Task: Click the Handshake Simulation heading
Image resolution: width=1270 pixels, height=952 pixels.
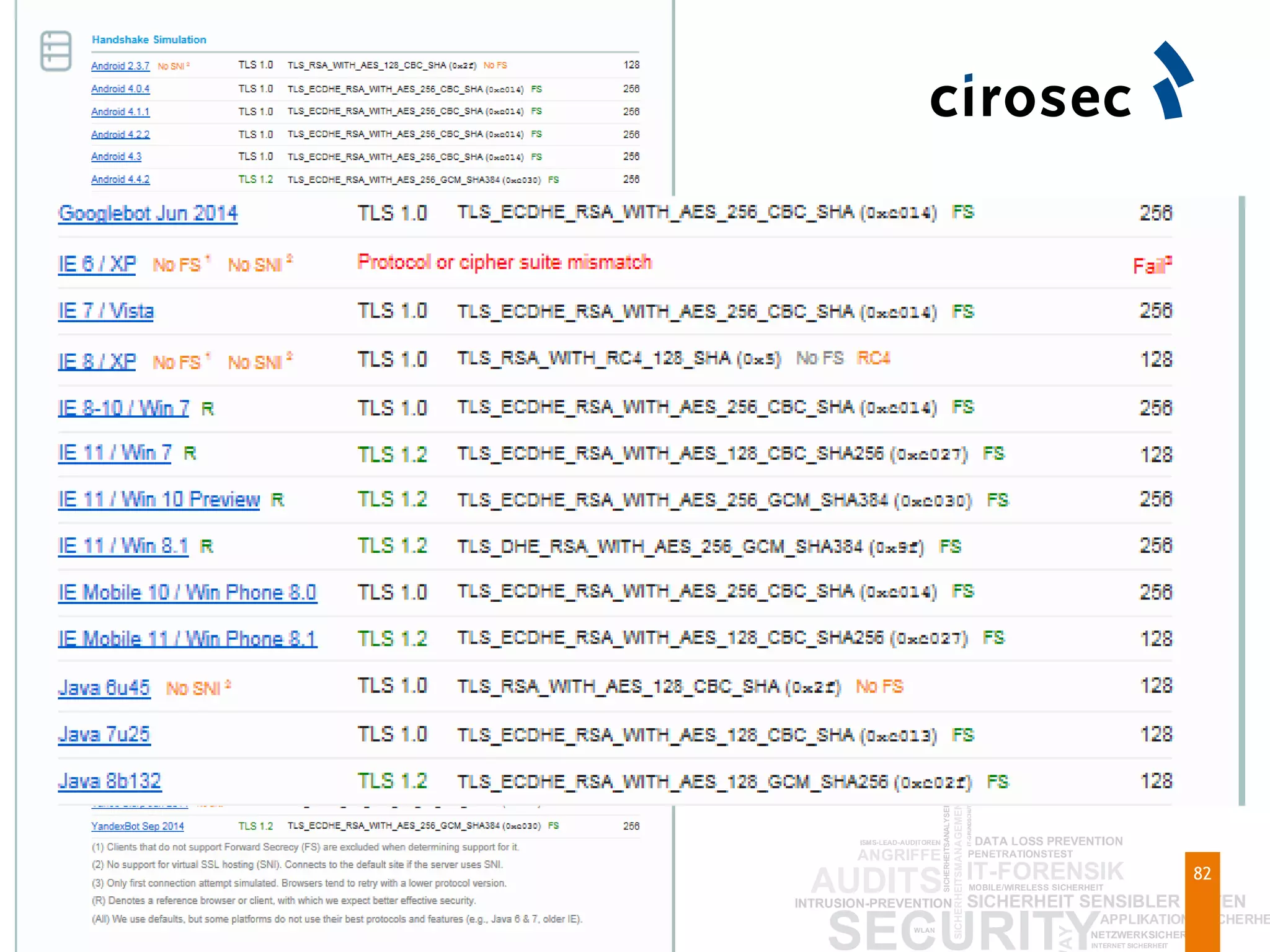Action: point(149,40)
